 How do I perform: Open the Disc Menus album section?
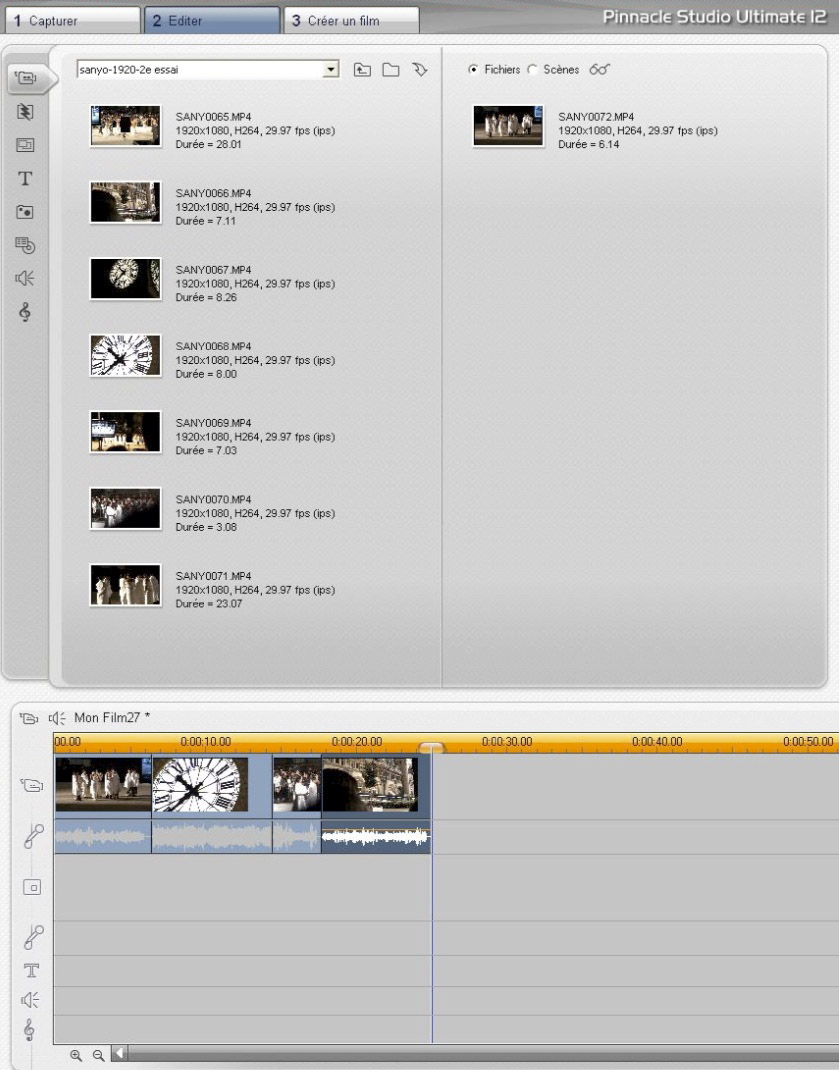(x=25, y=245)
